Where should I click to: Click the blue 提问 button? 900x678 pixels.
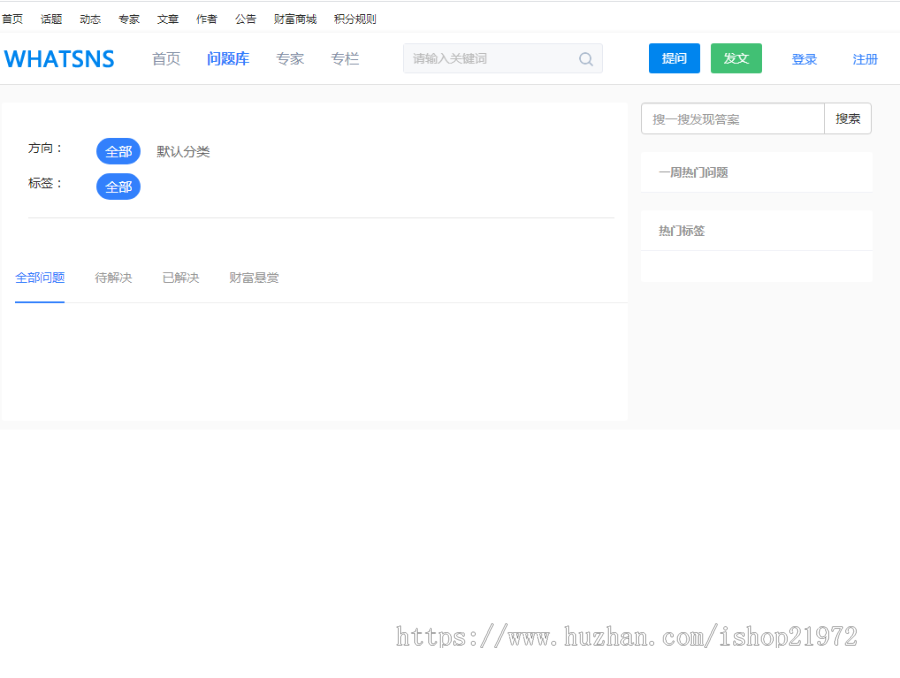tap(674, 58)
